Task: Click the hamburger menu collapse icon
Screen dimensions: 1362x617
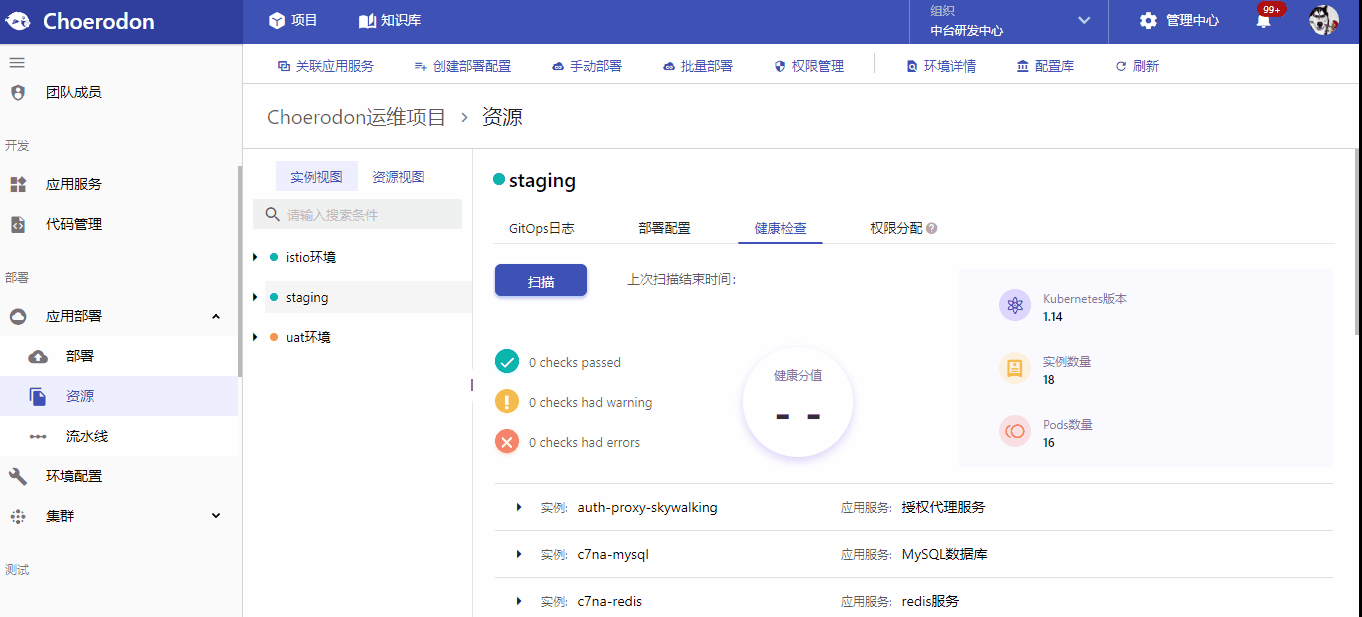Action: tap(17, 62)
